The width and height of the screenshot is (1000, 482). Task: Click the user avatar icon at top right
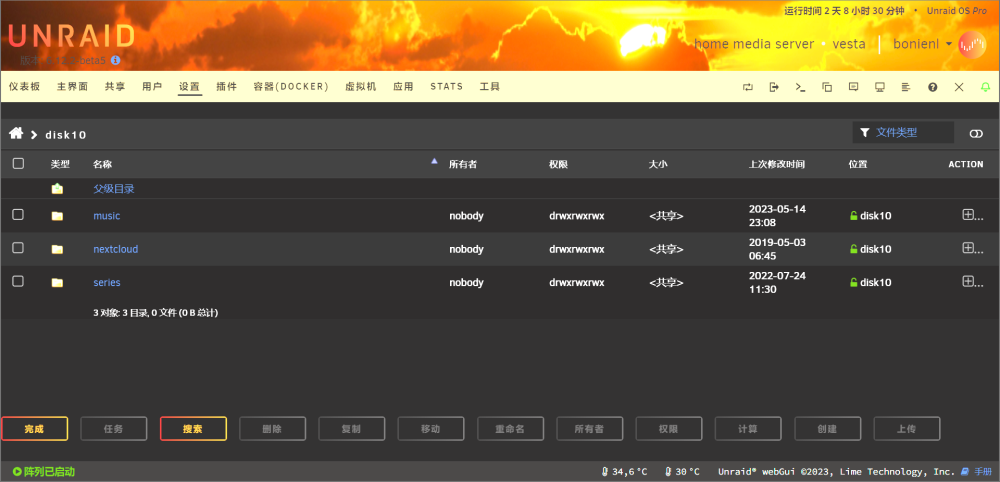pos(972,44)
